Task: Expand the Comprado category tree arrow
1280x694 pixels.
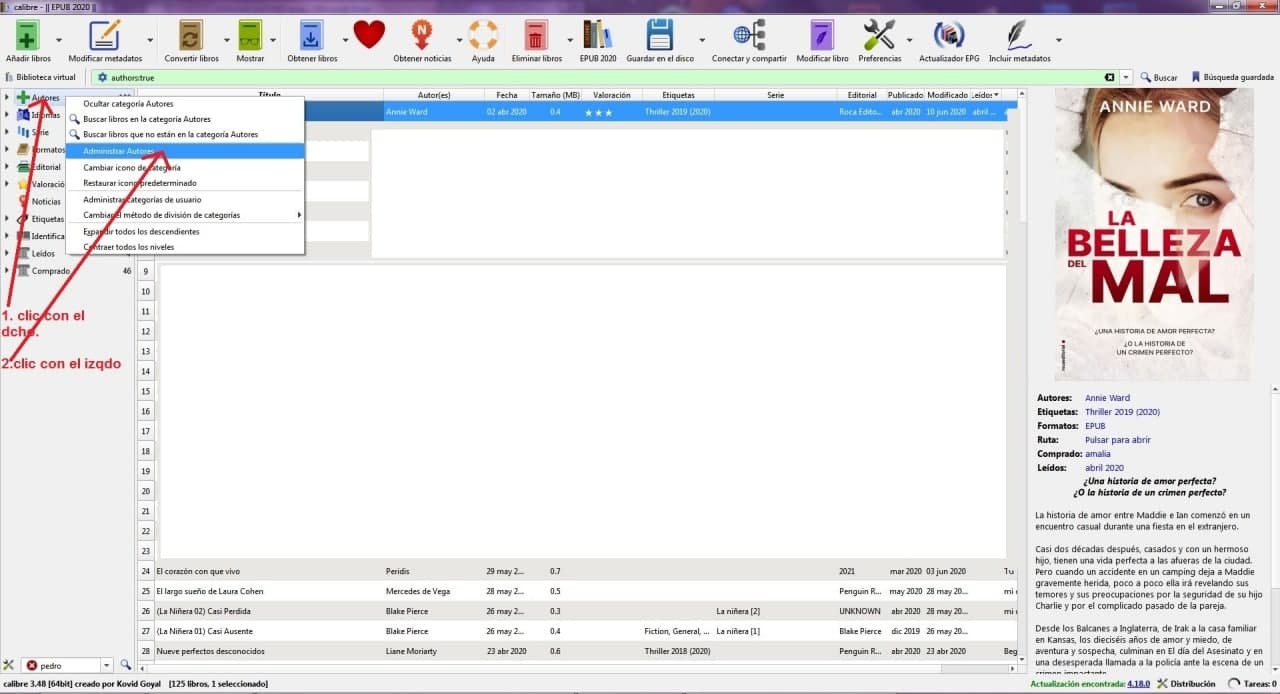Action: pyautogui.click(x=7, y=271)
